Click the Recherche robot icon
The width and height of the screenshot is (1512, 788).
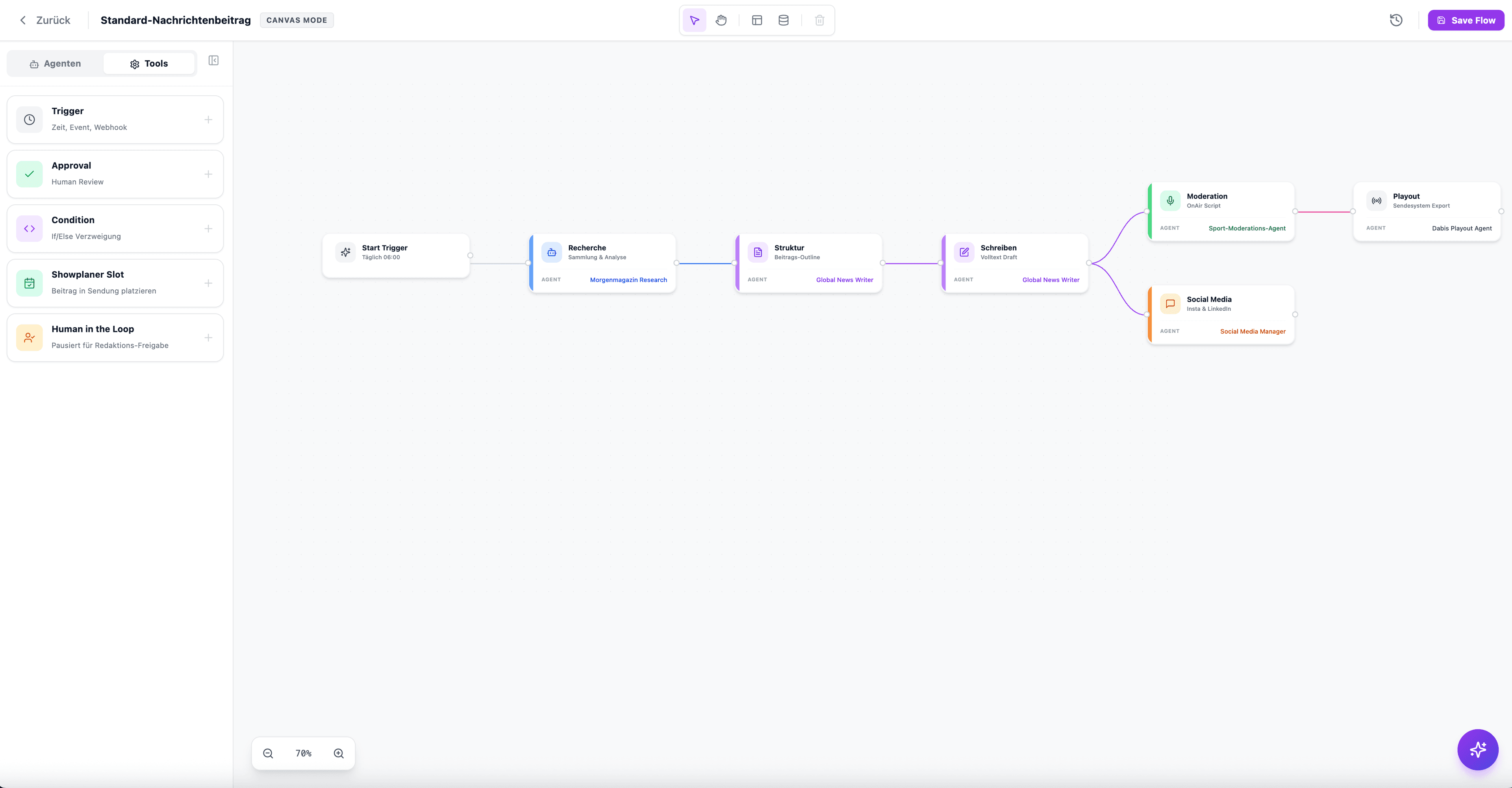552,252
